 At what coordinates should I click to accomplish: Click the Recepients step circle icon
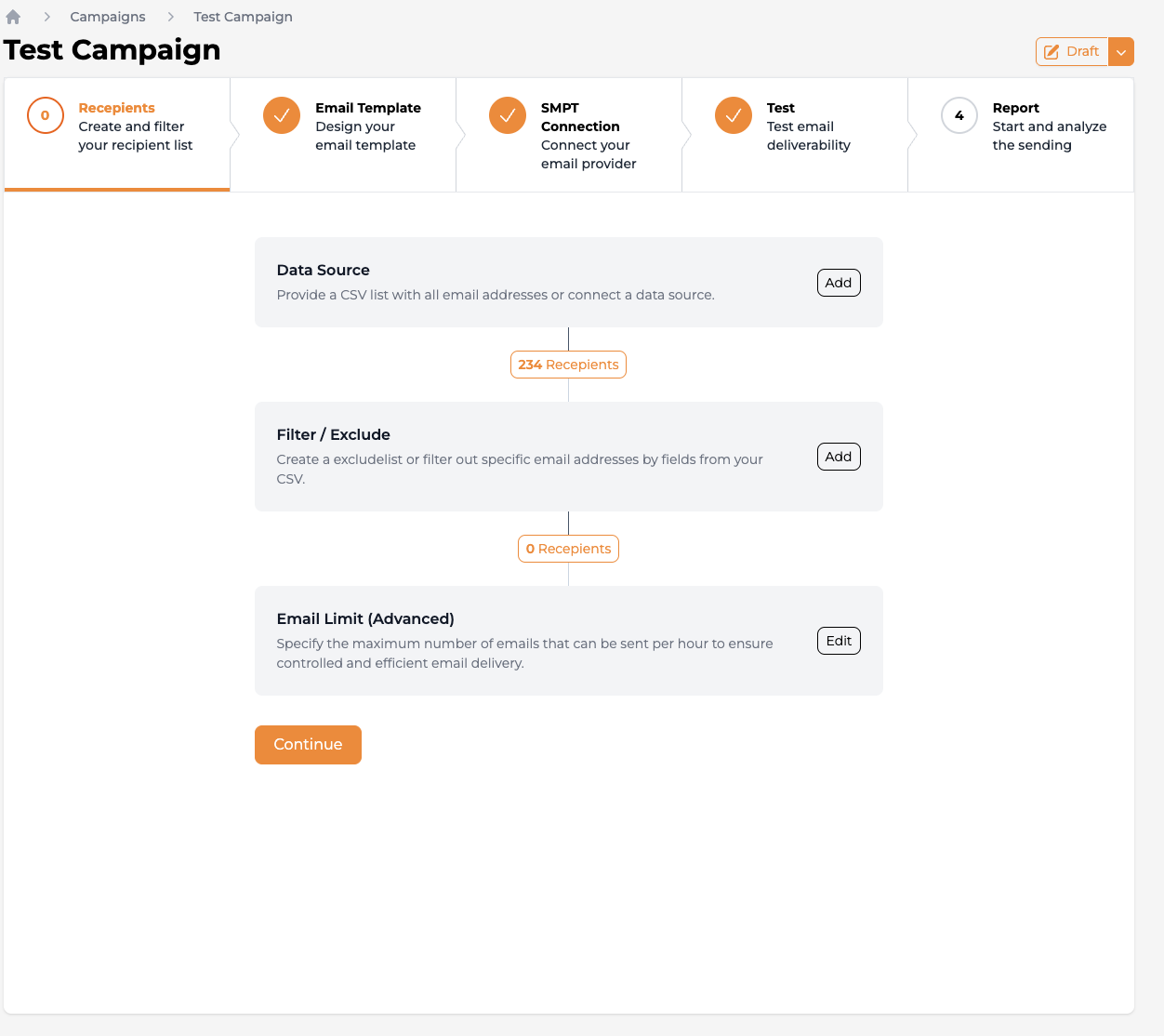click(x=45, y=115)
